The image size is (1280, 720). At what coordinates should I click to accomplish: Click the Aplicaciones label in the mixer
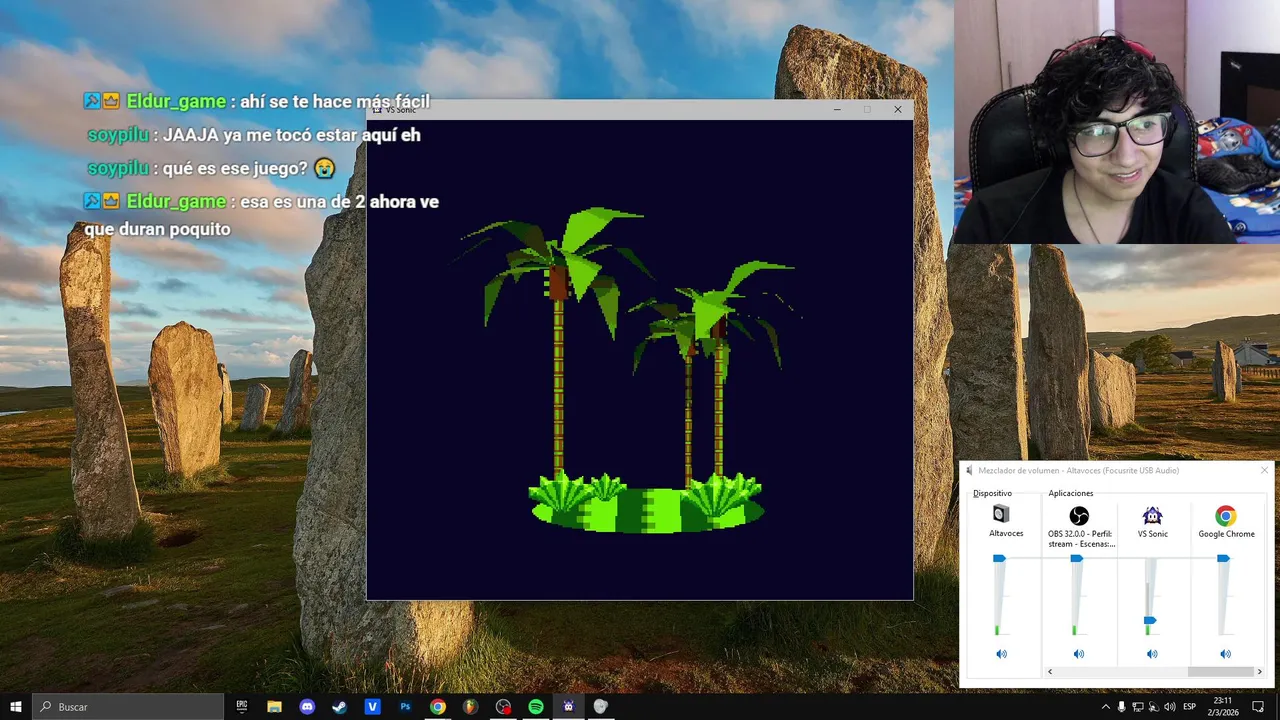tap(1071, 493)
